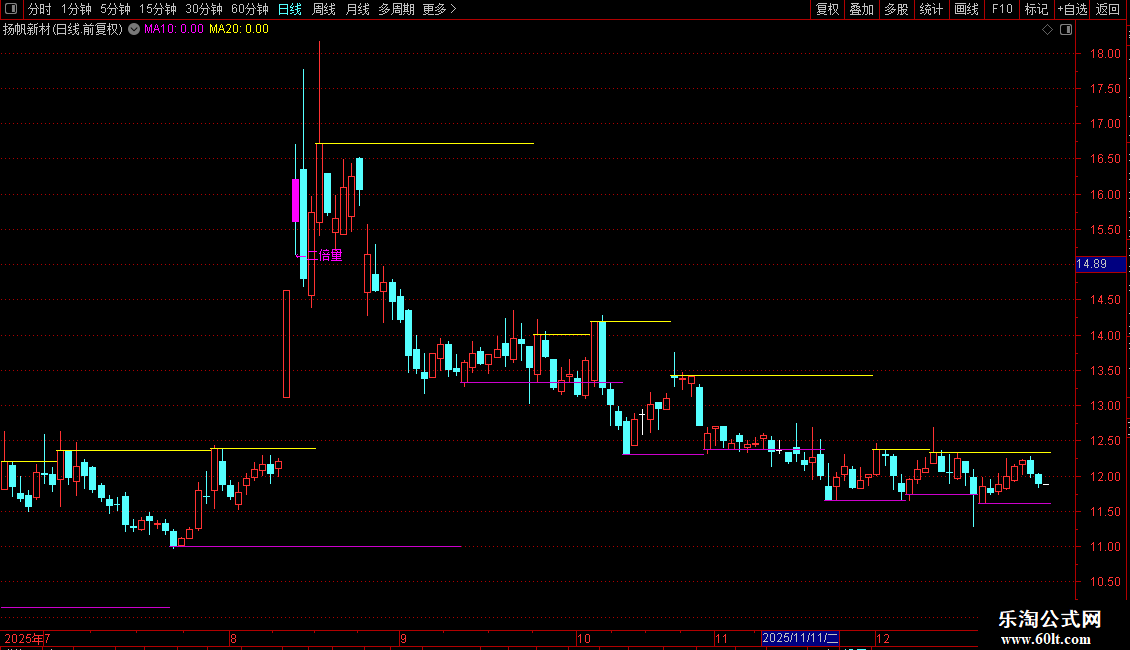The width and height of the screenshot is (1130, 650).
Task: Click the 返回 back button
Action: tap(1108, 9)
